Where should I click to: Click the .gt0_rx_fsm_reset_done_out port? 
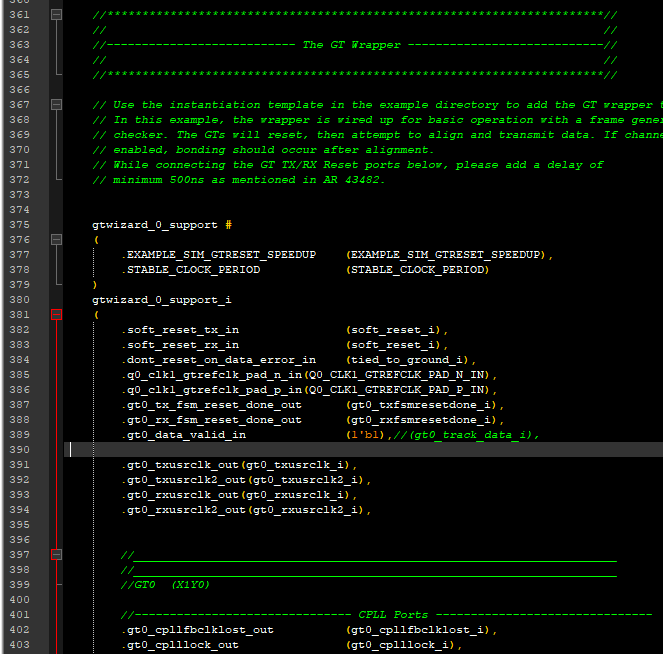(212, 420)
